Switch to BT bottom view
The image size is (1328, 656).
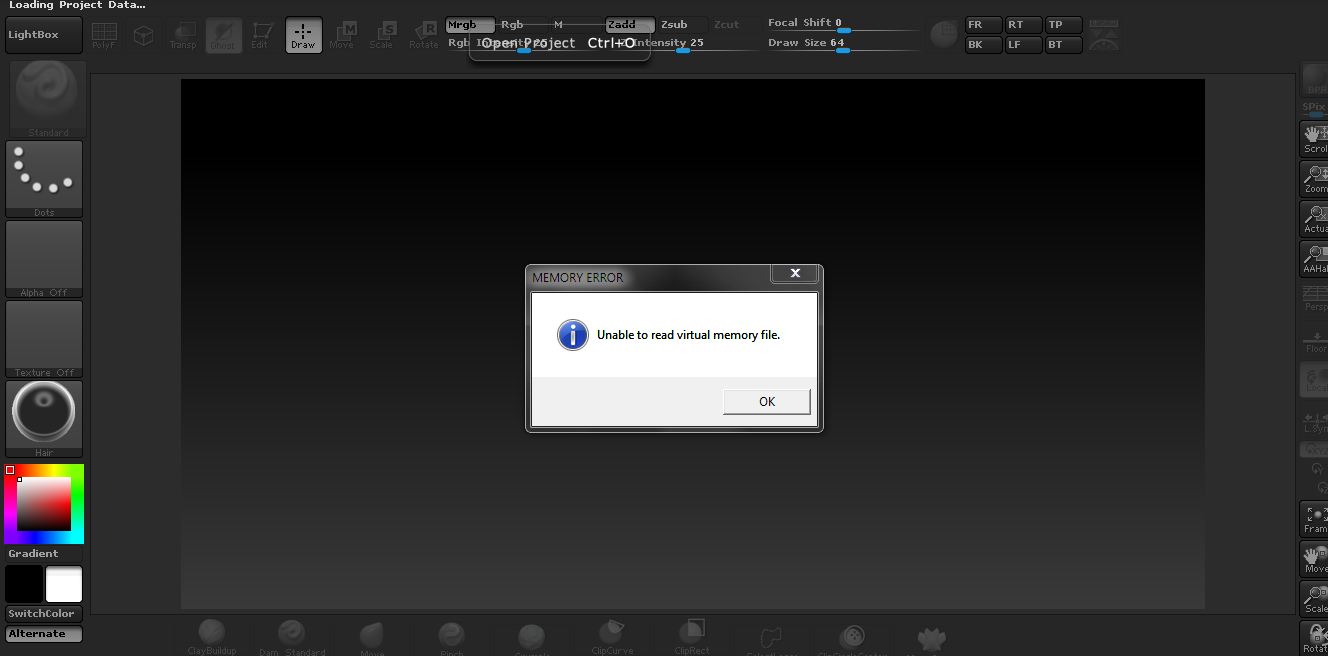[1063, 45]
